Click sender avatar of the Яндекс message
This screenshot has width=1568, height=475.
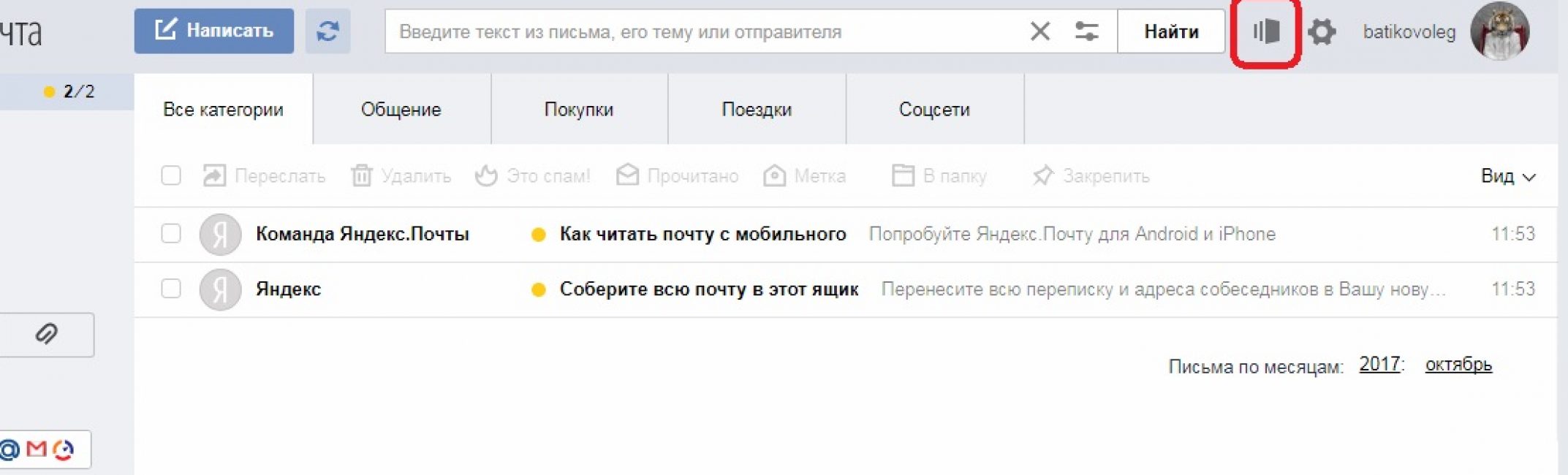pyautogui.click(x=220, y=289)
